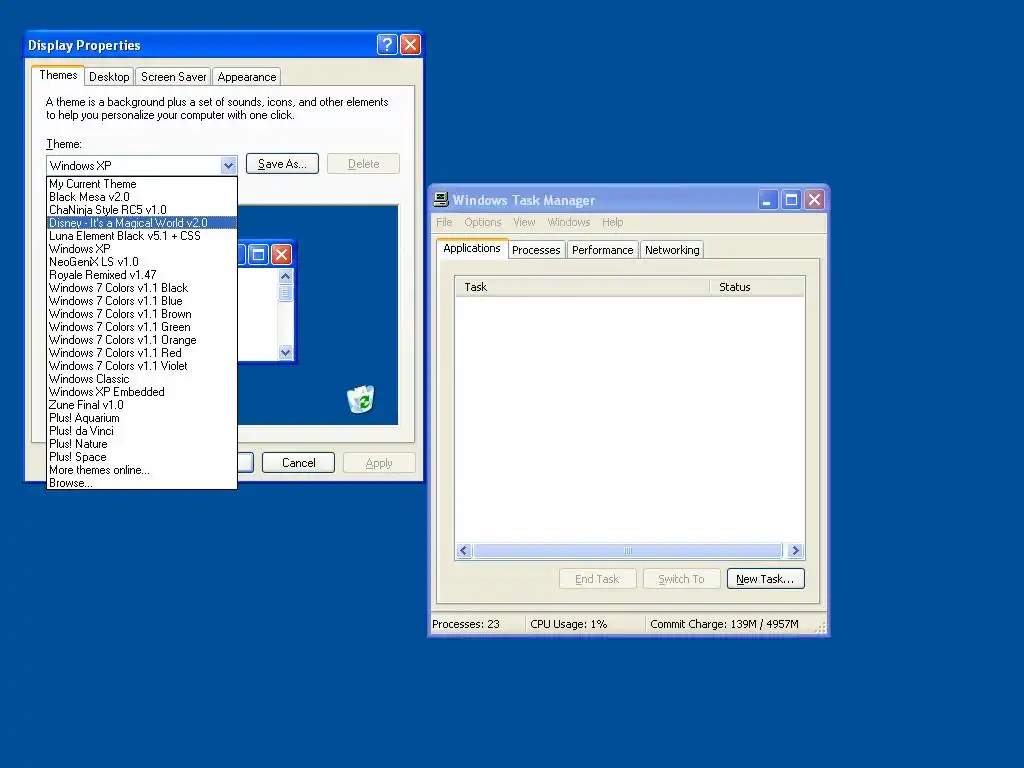Open Task Manager Processes tab

(536, 250)
